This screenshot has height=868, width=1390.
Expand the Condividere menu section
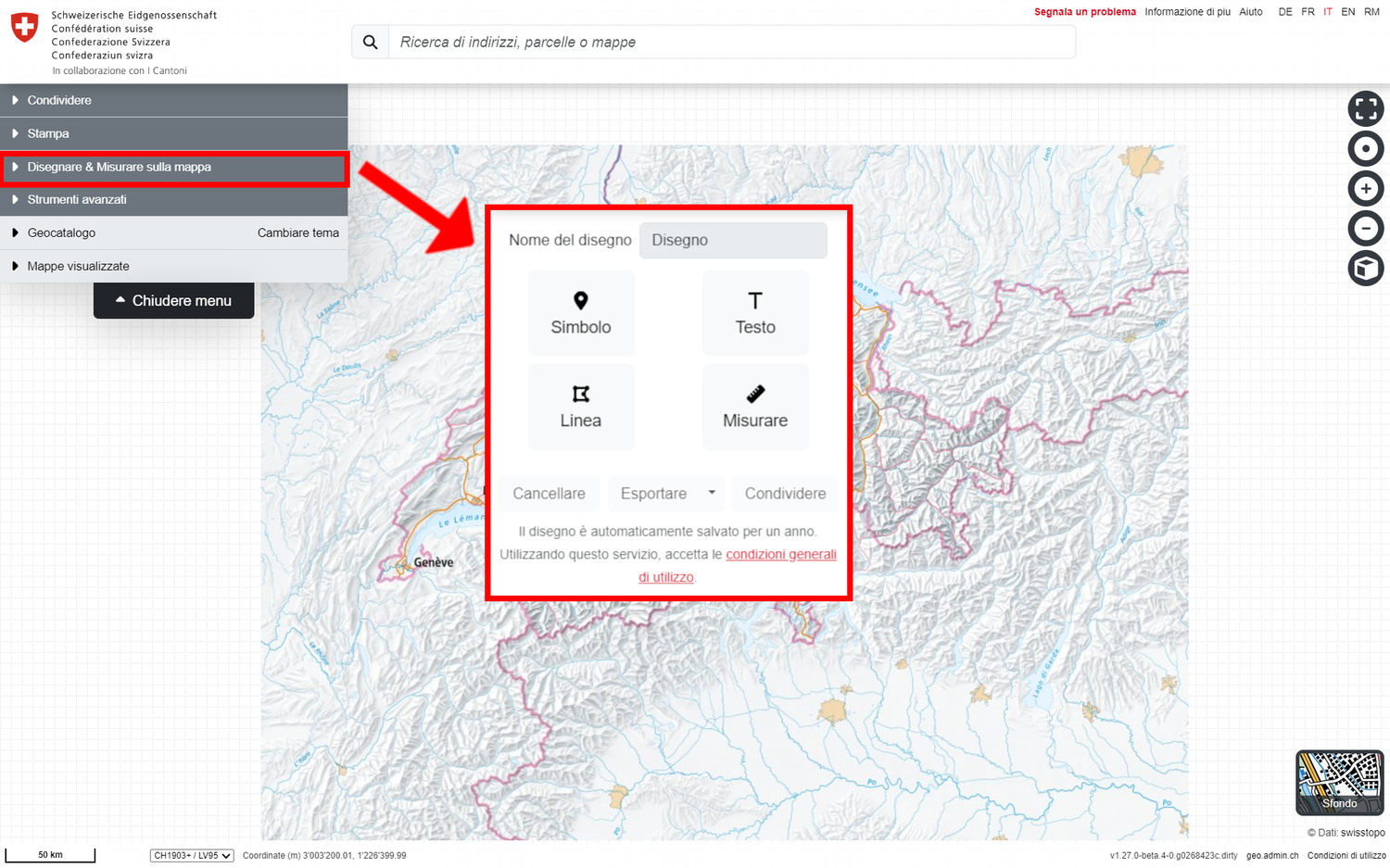pyautogui.click(x=59, y=100)
